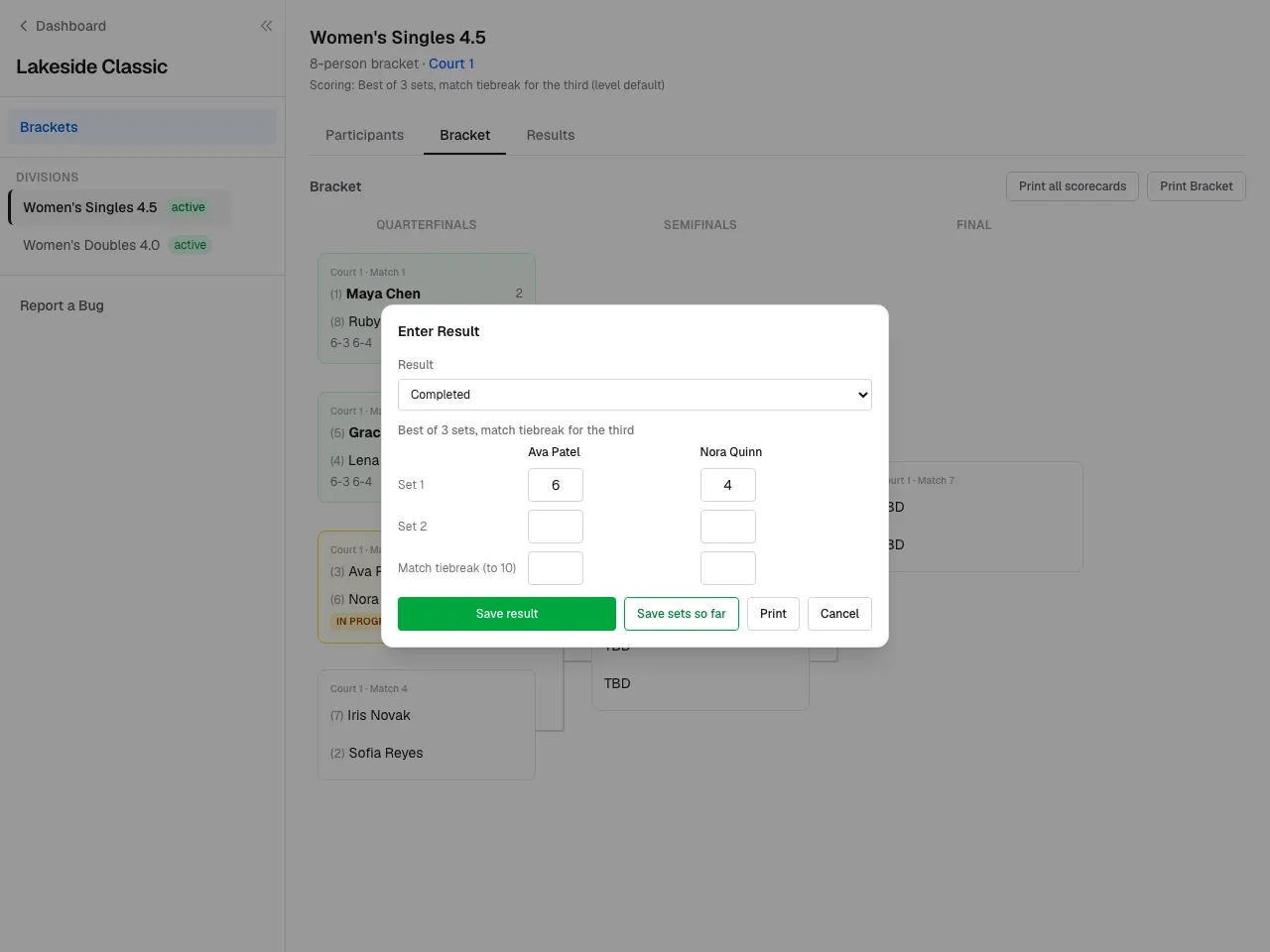Go back to Dashboard

click(62, 26)
